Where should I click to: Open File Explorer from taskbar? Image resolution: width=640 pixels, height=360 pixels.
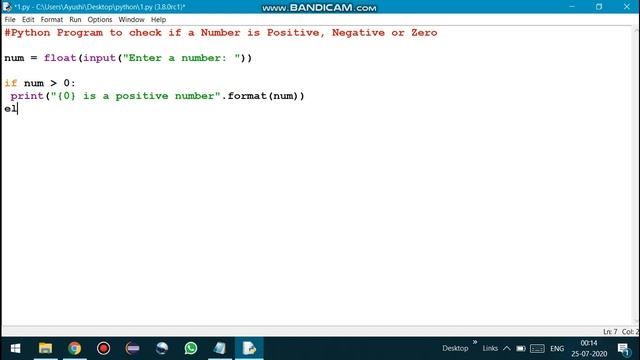pos(45,348)
